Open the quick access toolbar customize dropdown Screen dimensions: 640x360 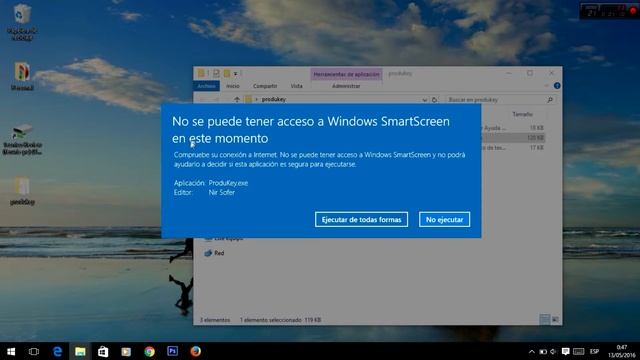[236, 74]
